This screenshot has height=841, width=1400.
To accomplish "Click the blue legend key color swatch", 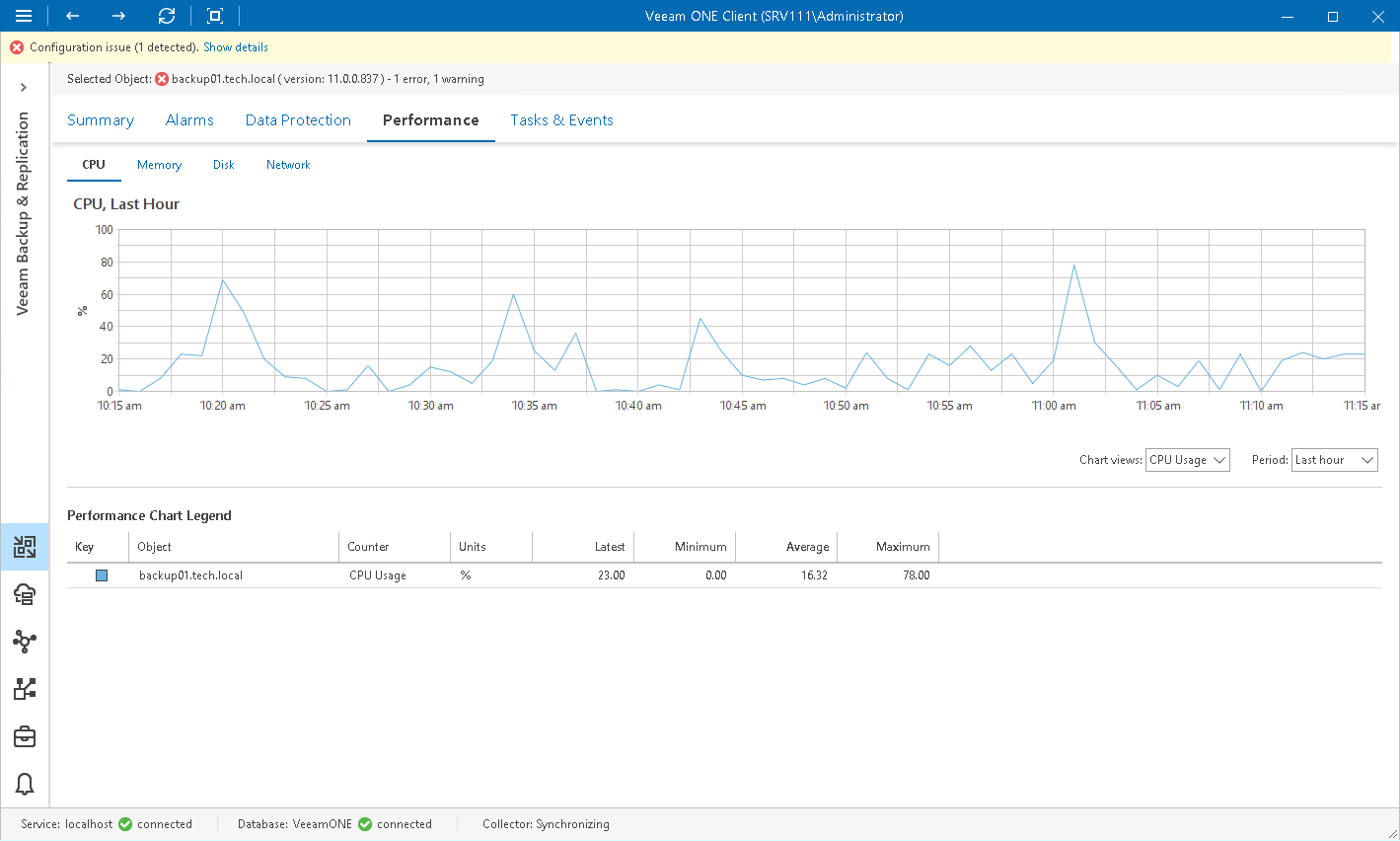I will coord(102,575).
